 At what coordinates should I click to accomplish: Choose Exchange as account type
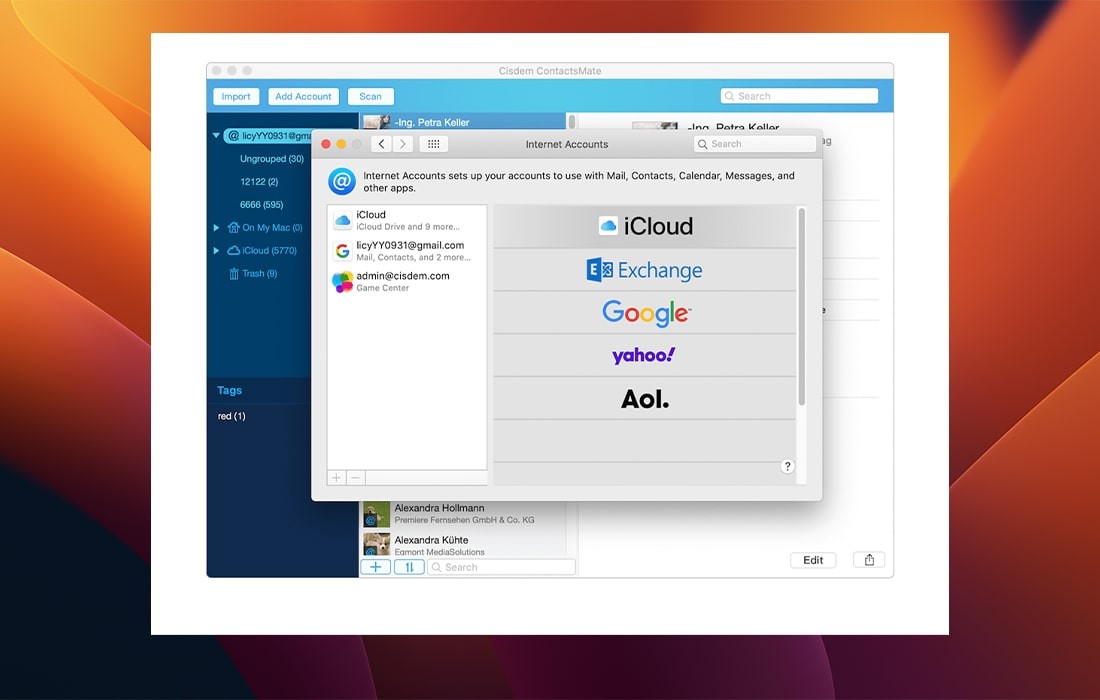[645, 270]
